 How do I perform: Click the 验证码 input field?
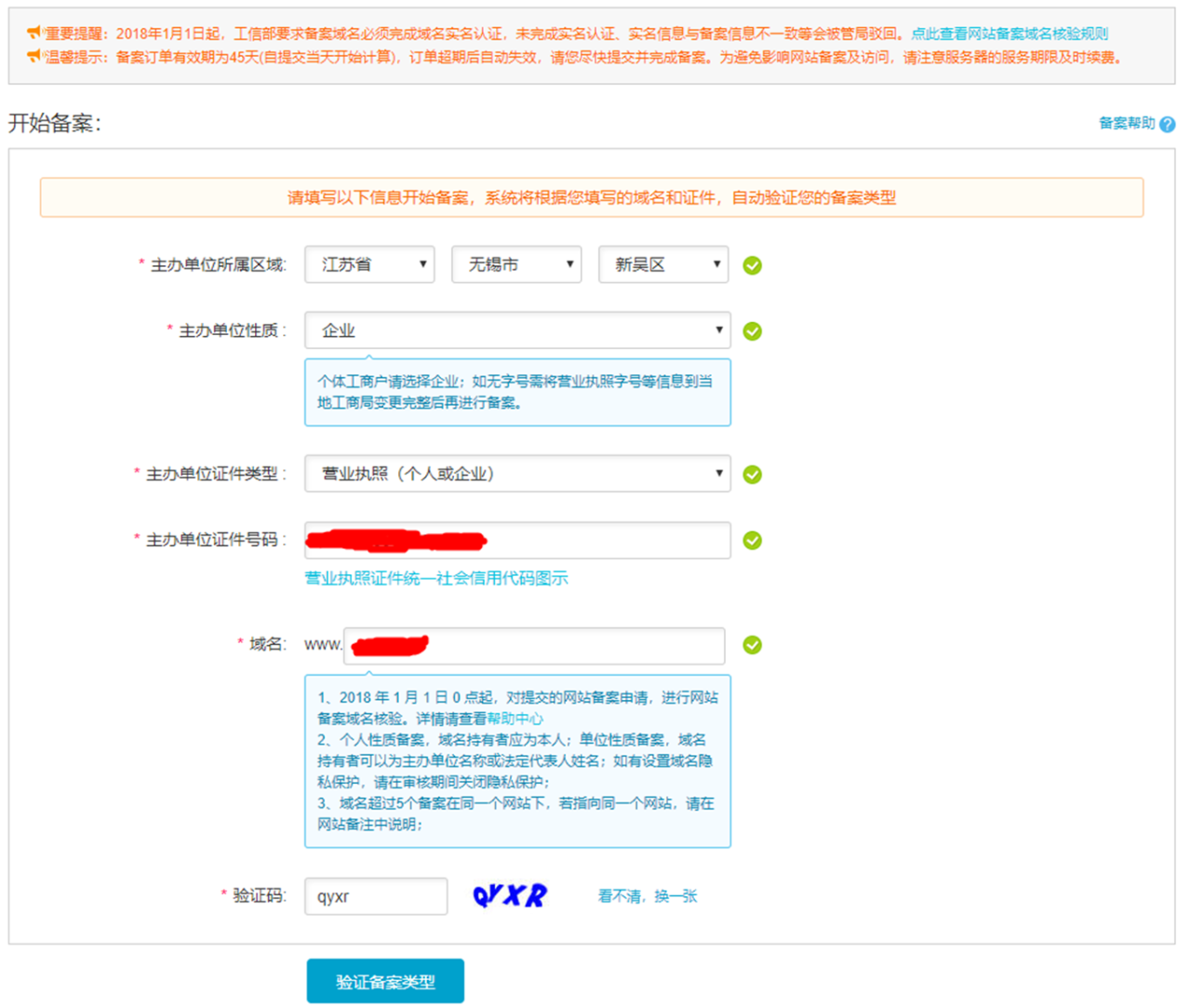point(376,896)
